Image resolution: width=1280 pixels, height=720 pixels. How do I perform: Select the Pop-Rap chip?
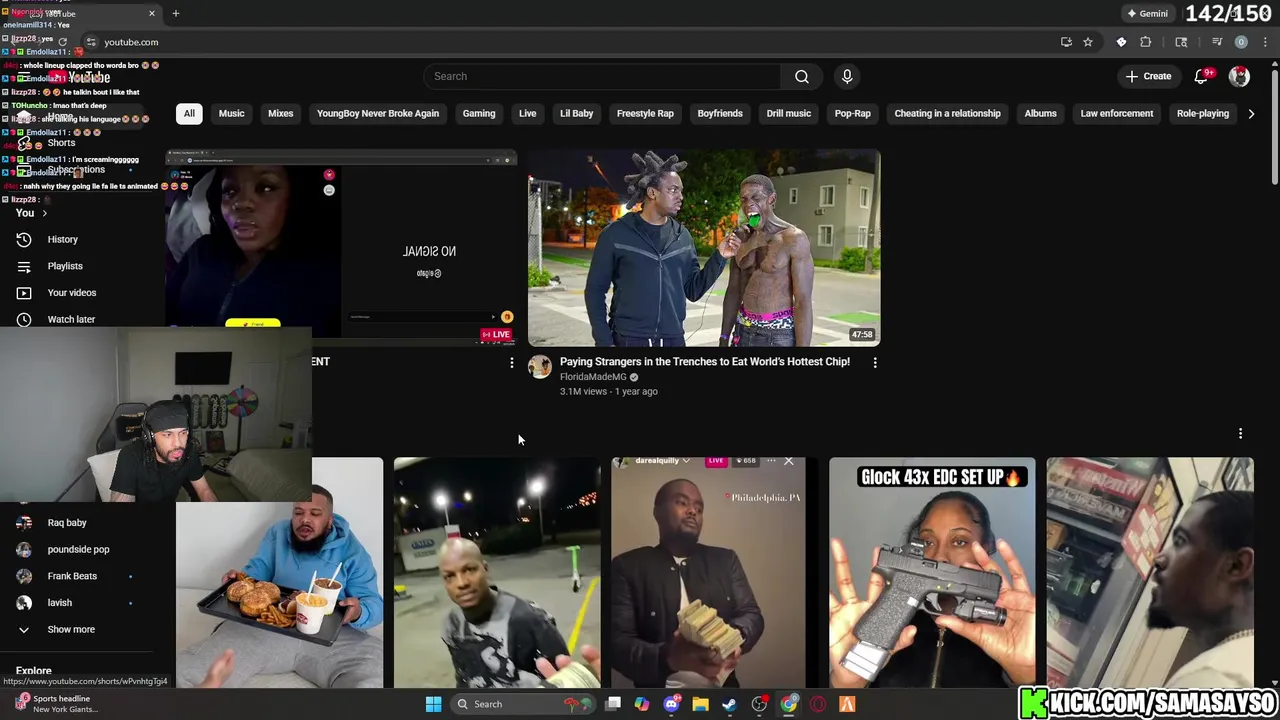pos(853,113)
